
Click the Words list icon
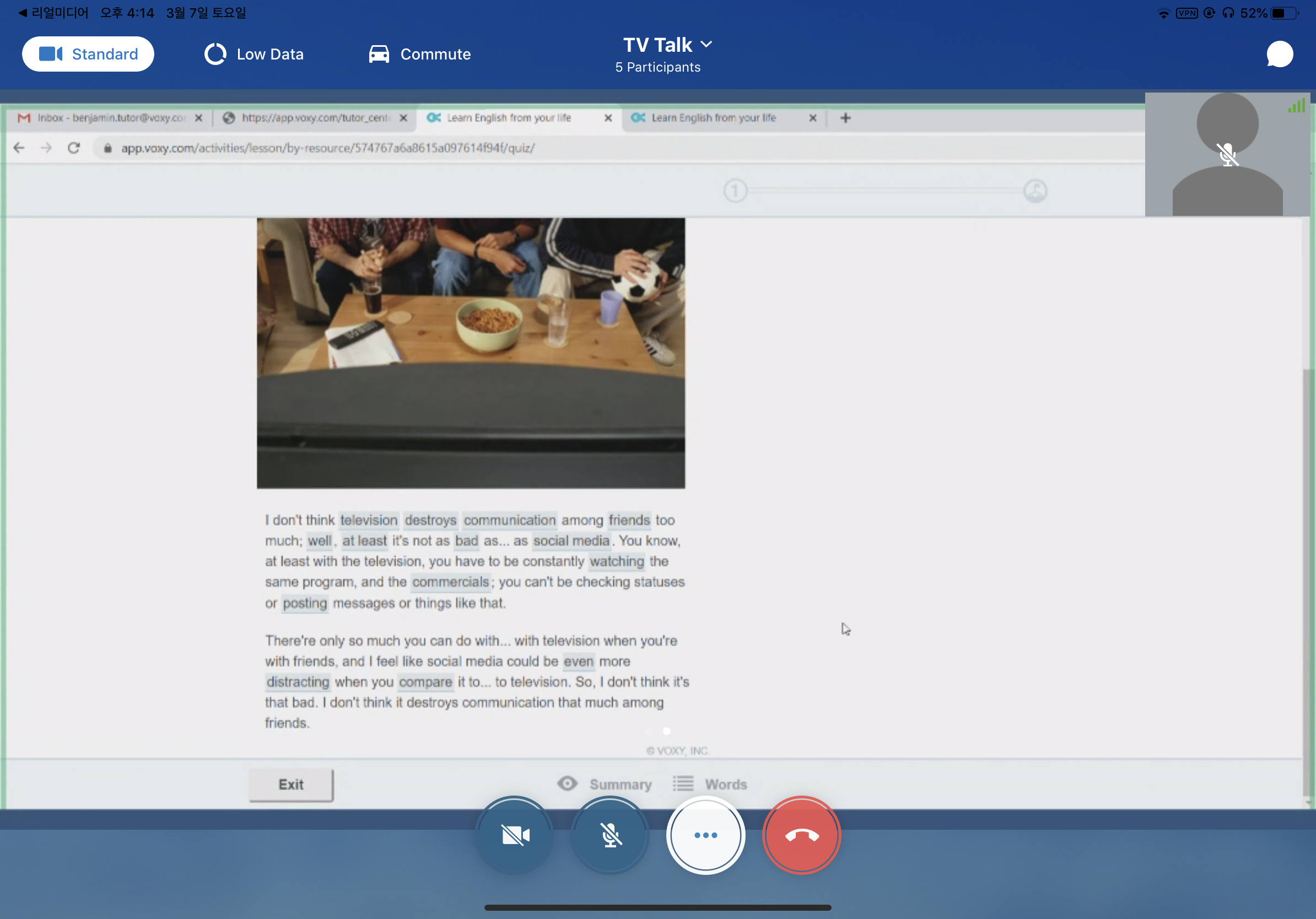pos(683,784)
